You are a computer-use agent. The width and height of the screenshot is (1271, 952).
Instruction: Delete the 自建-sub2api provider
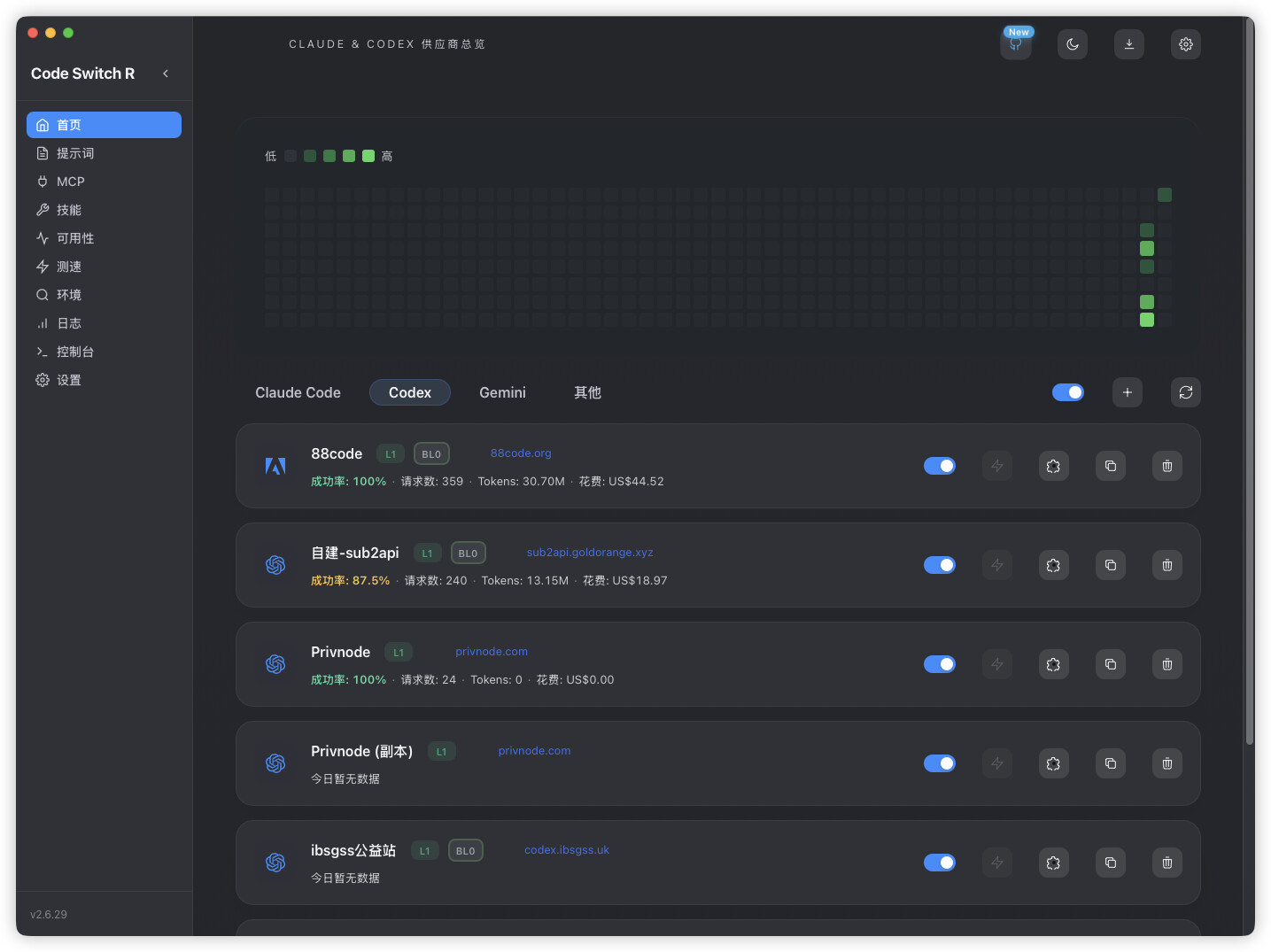click(x=1167, y=565)
